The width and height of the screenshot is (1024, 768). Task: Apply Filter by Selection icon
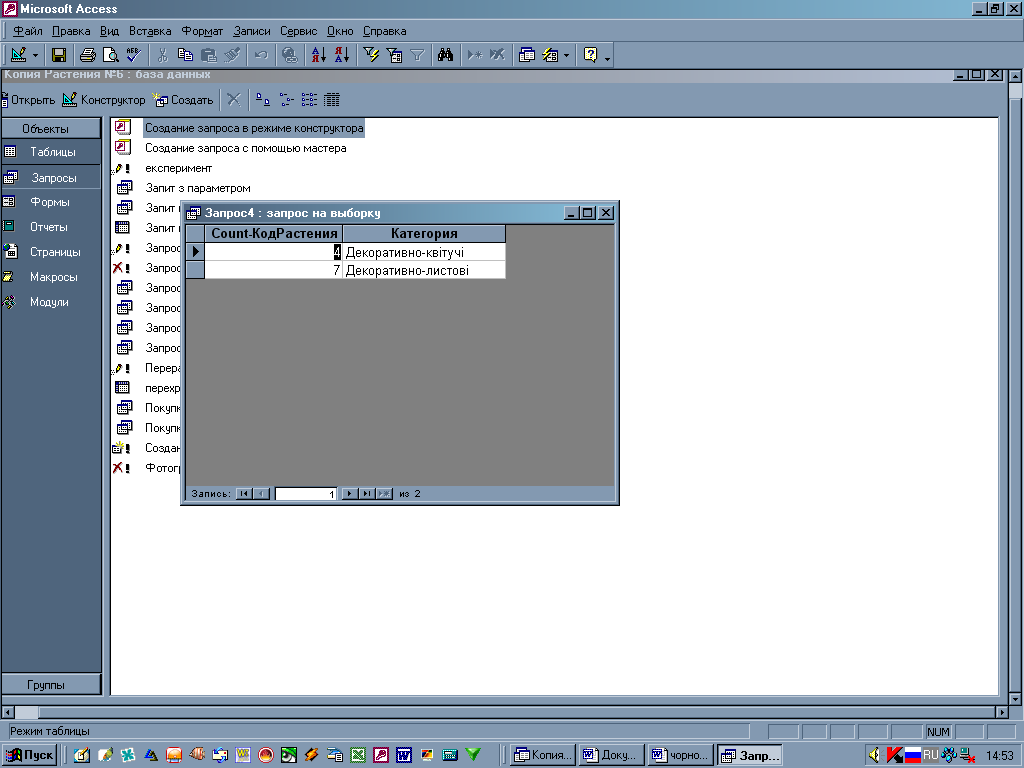coord(371,56)
